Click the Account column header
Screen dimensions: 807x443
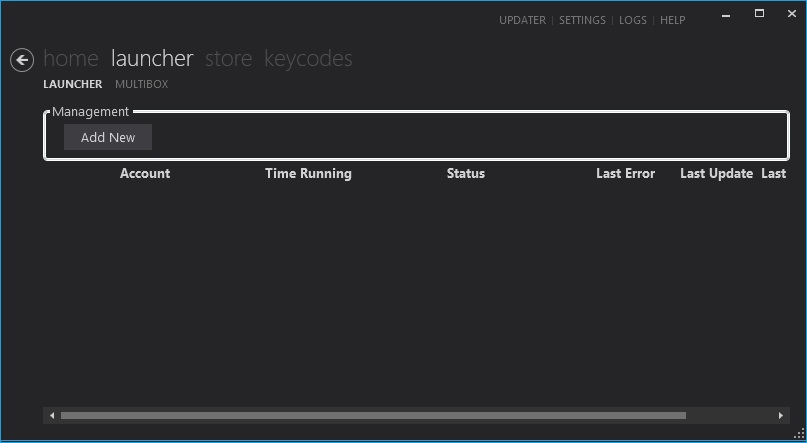(x=145, y=174)
